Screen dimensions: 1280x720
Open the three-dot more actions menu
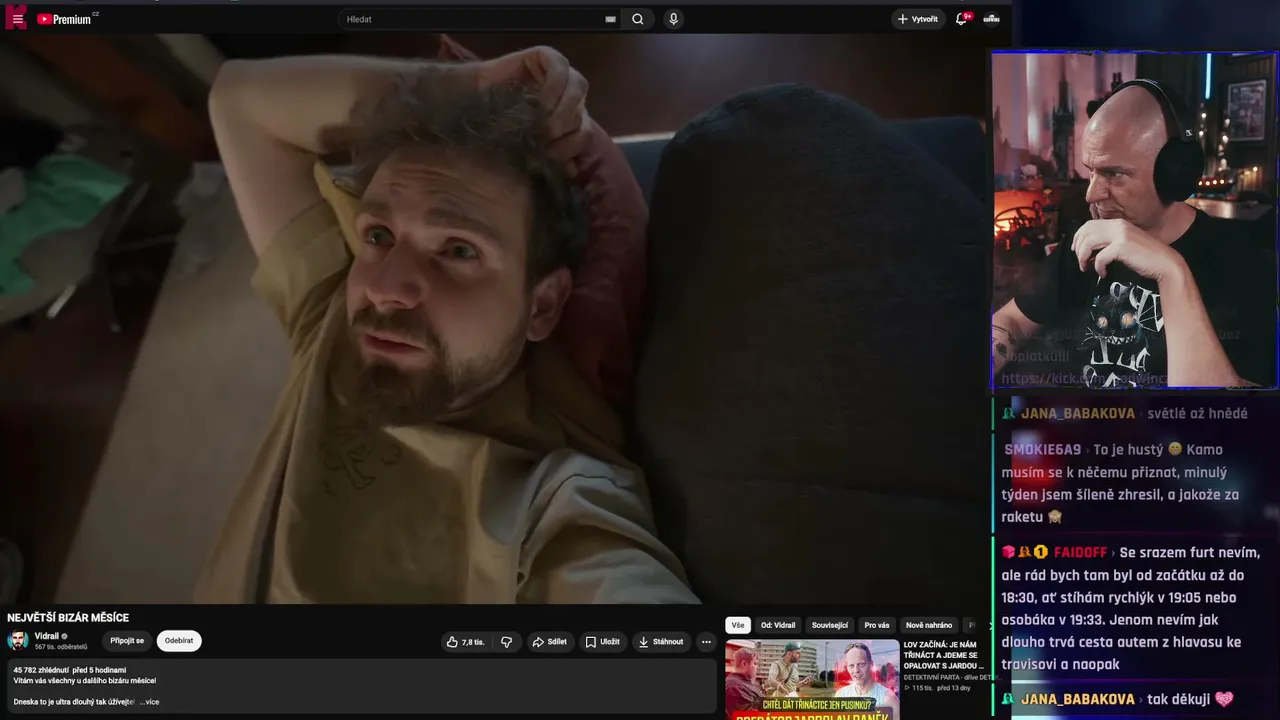point(706,642)
